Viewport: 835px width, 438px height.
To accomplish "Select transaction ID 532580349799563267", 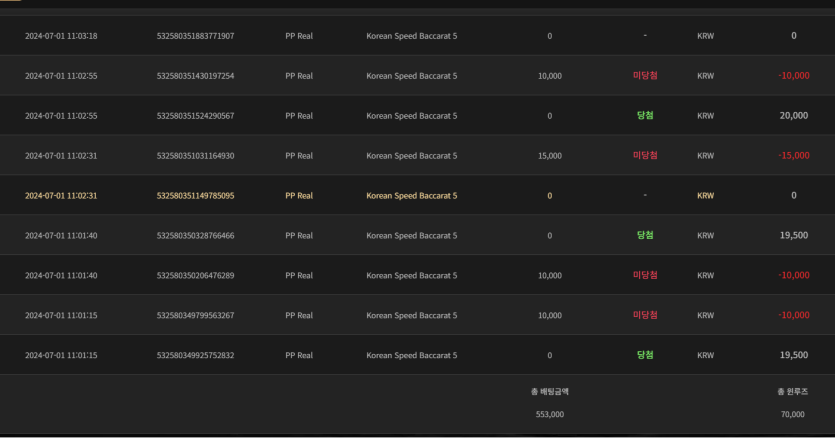I will (195, 315).
